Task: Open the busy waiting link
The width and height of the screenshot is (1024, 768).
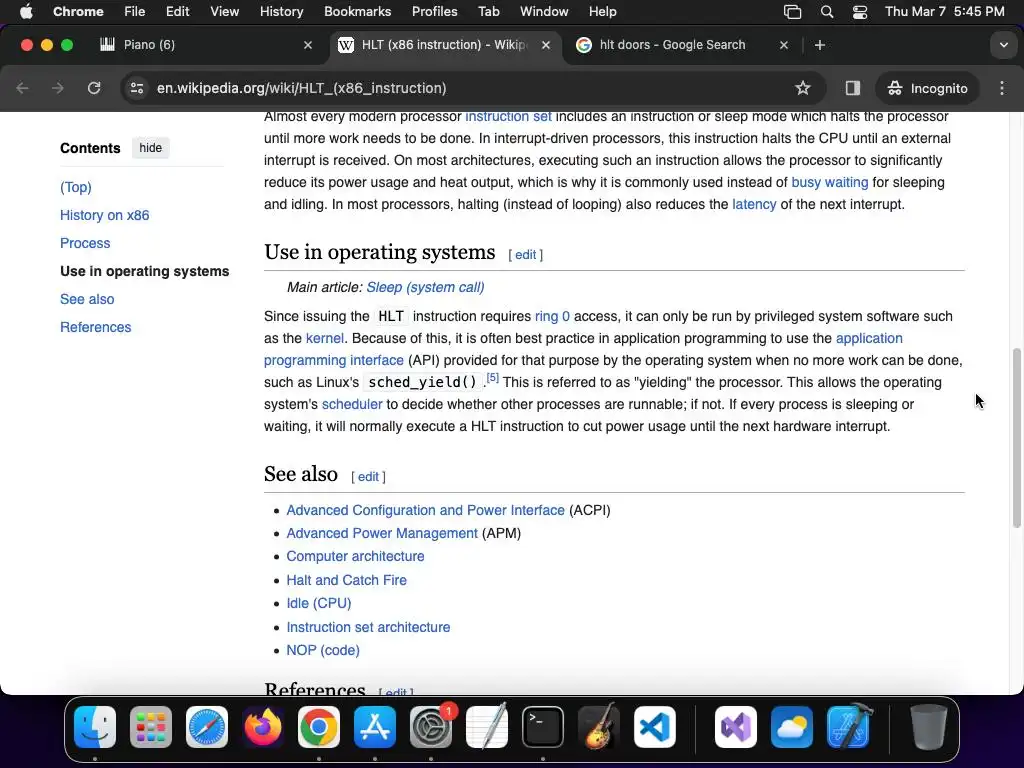Action: tap(829, 183)
